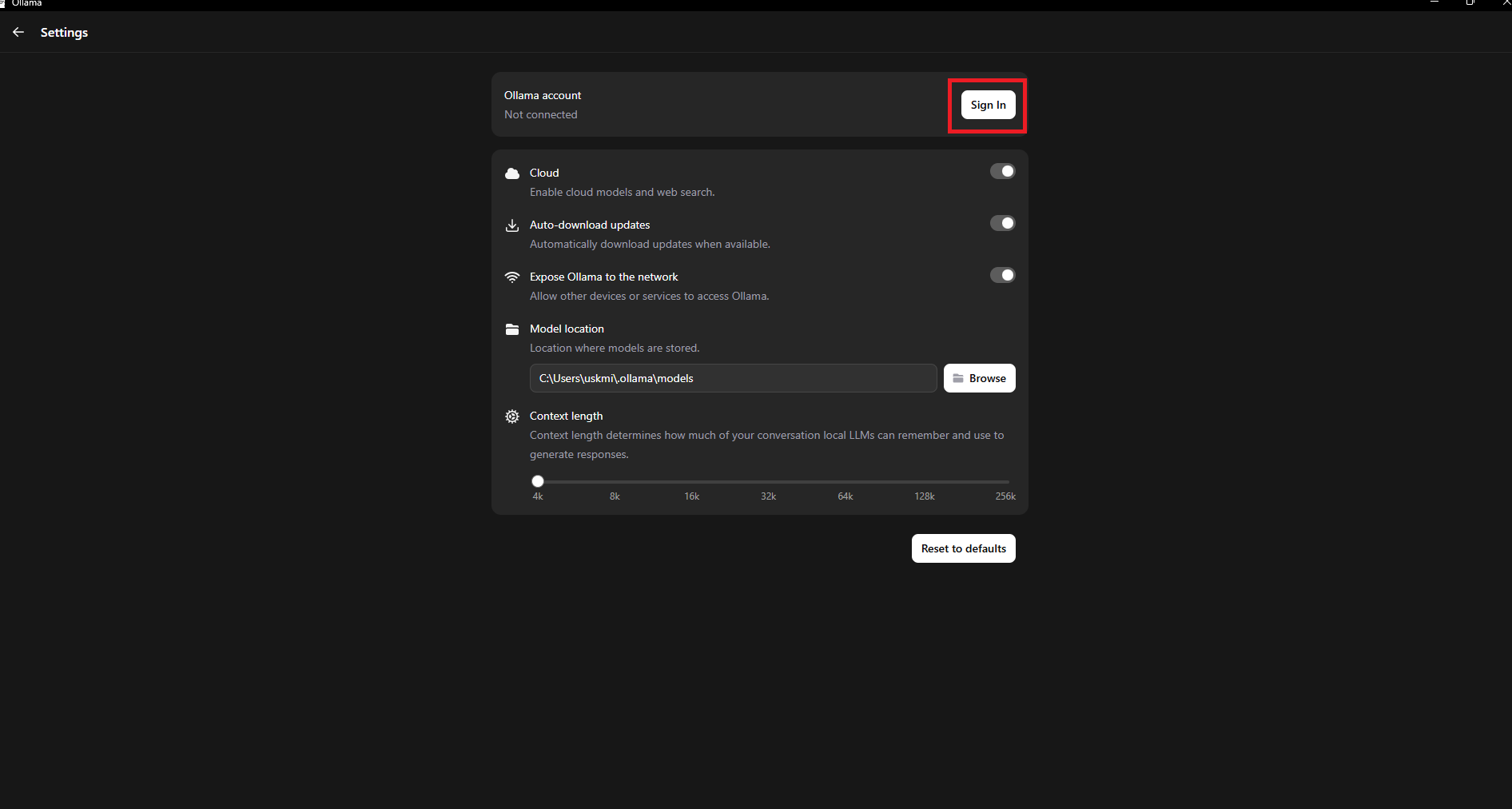Browse for a model location folder
The image size is (1512, 809).
[979, 378]
